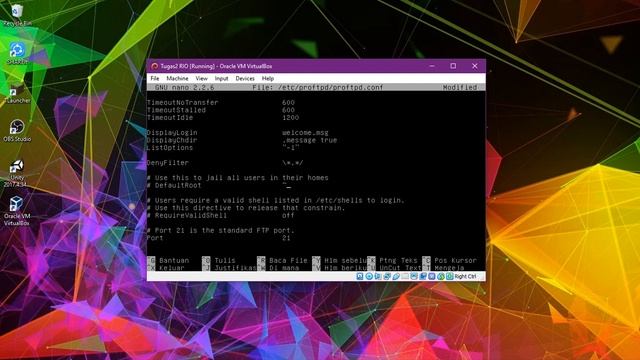640x360 pixels.
Task: Click the 'UnCut Text' nano shortcut
Action: tap(400, 268)
